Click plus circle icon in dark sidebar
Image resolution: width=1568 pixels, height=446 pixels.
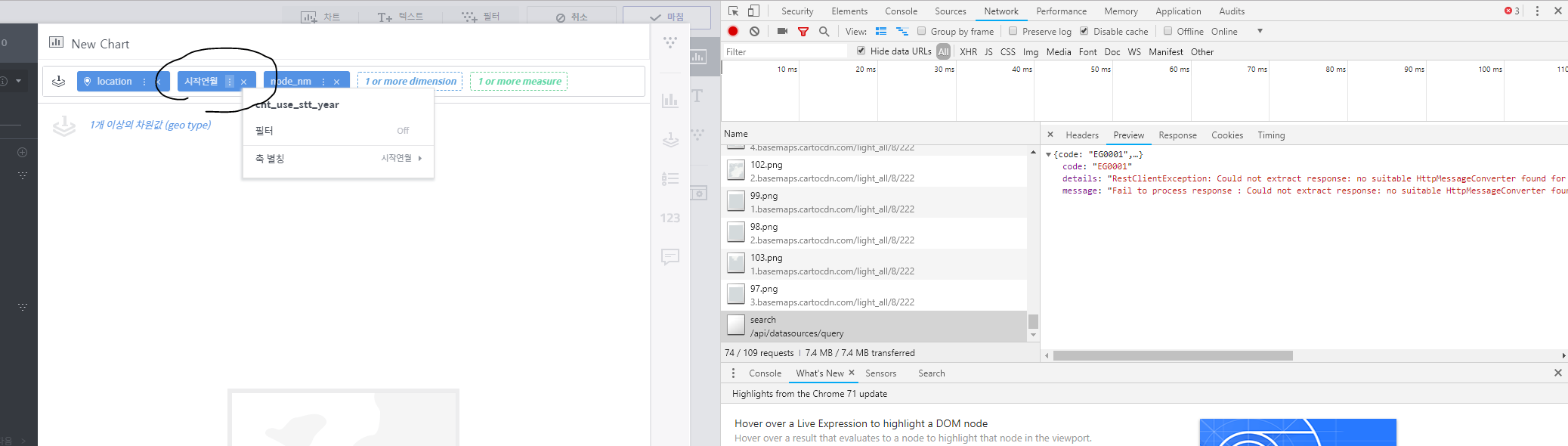(23, 152)
